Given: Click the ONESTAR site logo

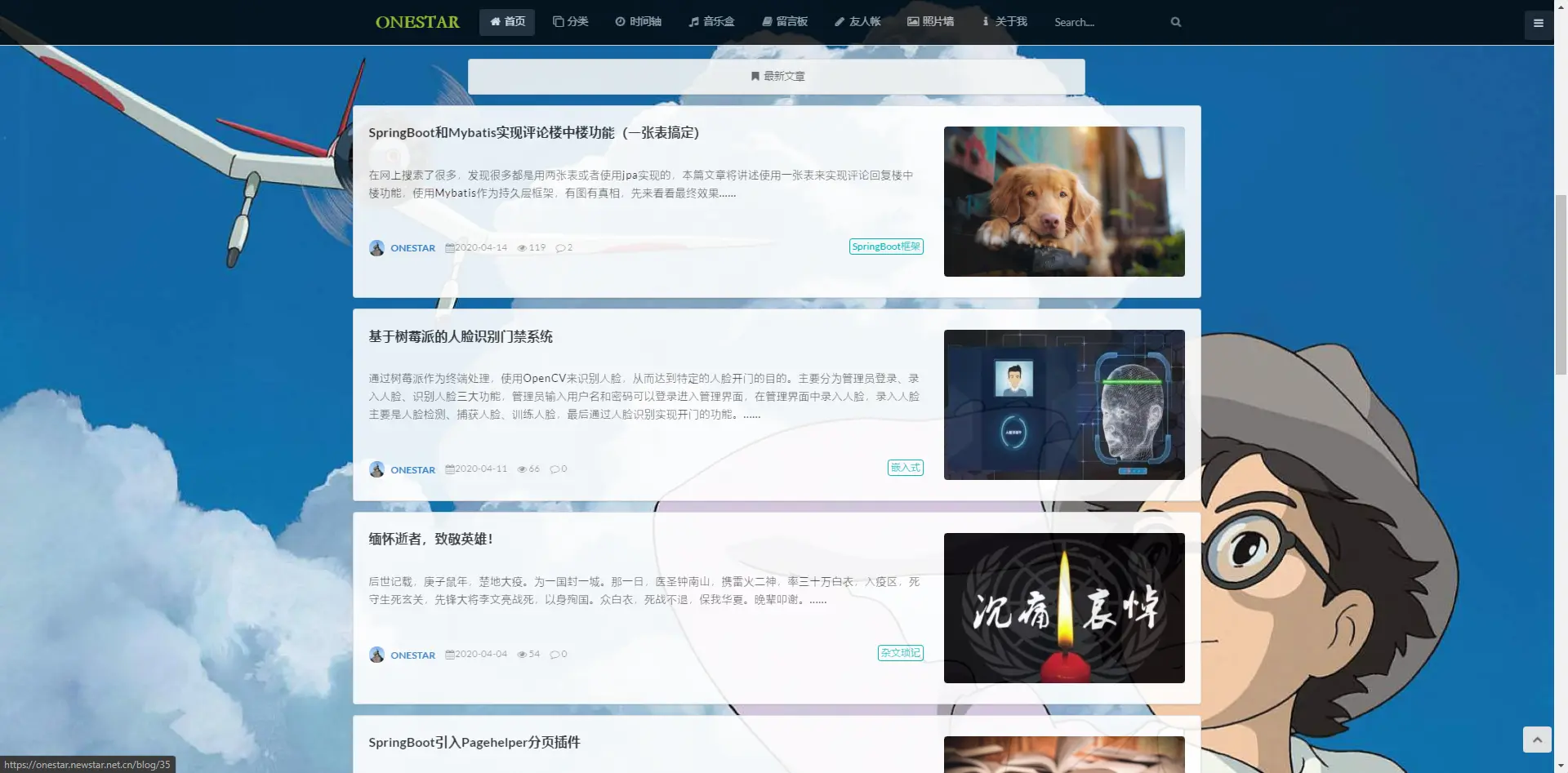Looking at the screenshot, I should click(417, 22).
